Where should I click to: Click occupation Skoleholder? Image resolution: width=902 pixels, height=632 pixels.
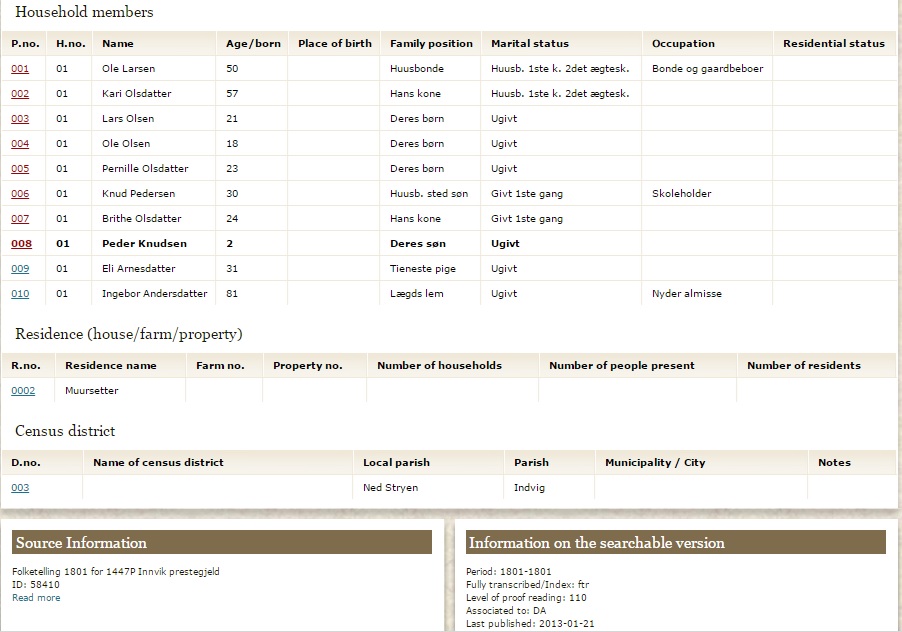[682, 194]
